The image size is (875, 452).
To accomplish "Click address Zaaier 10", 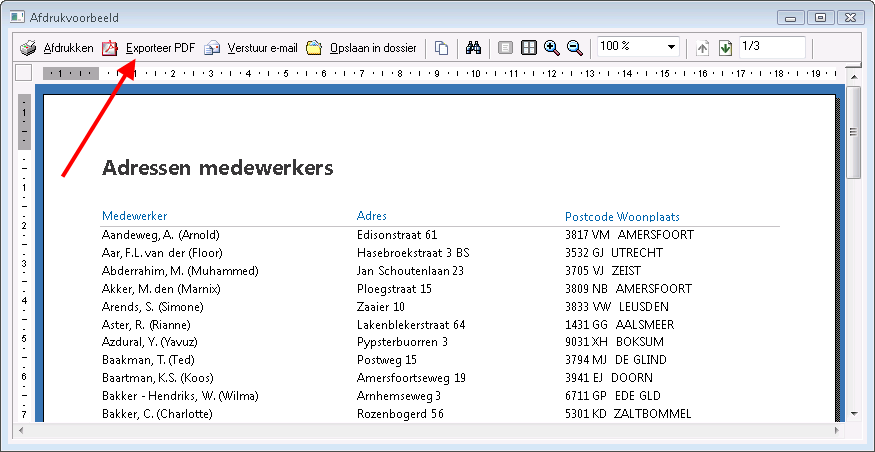I will coord(381,306).
